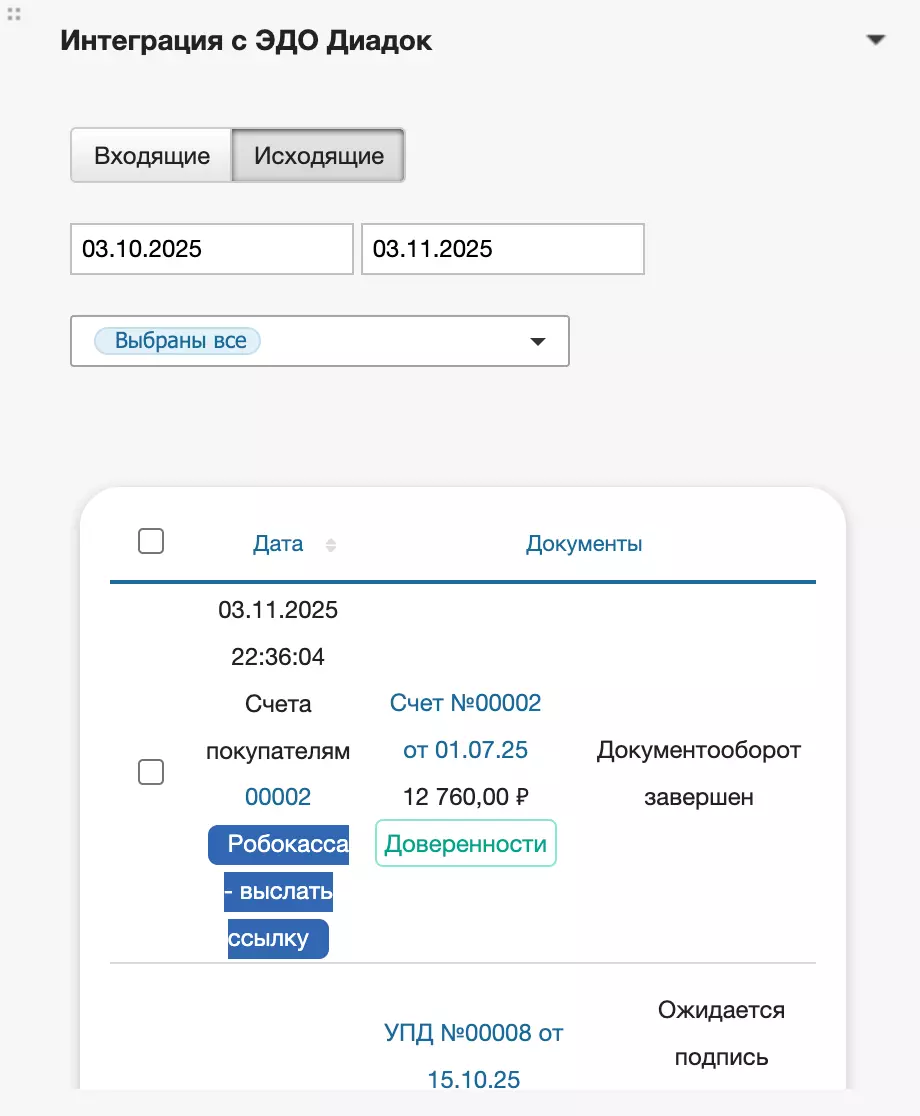Open invoice 00002 link under Счета покупателям

coord(278,796)
